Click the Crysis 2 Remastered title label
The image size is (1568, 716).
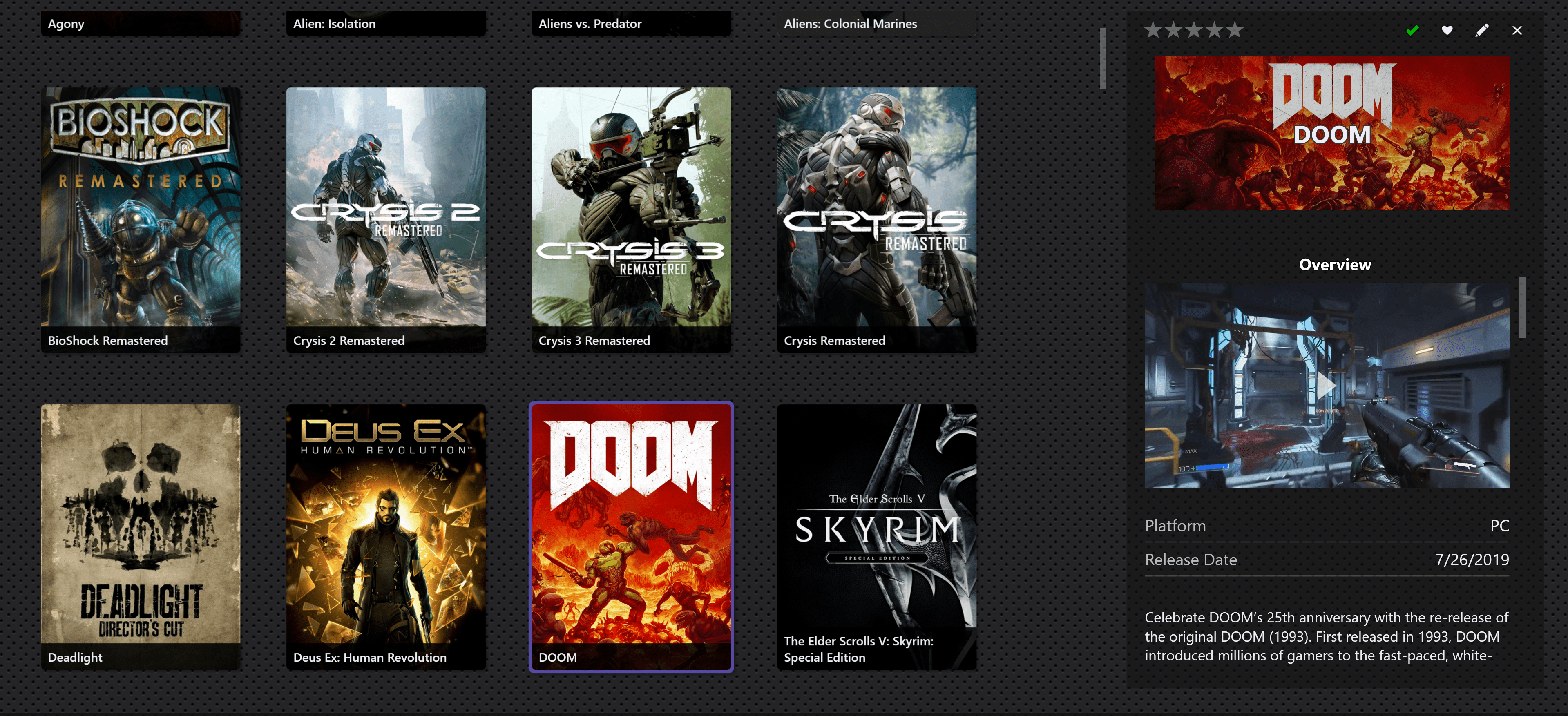(x=349, y=341)
